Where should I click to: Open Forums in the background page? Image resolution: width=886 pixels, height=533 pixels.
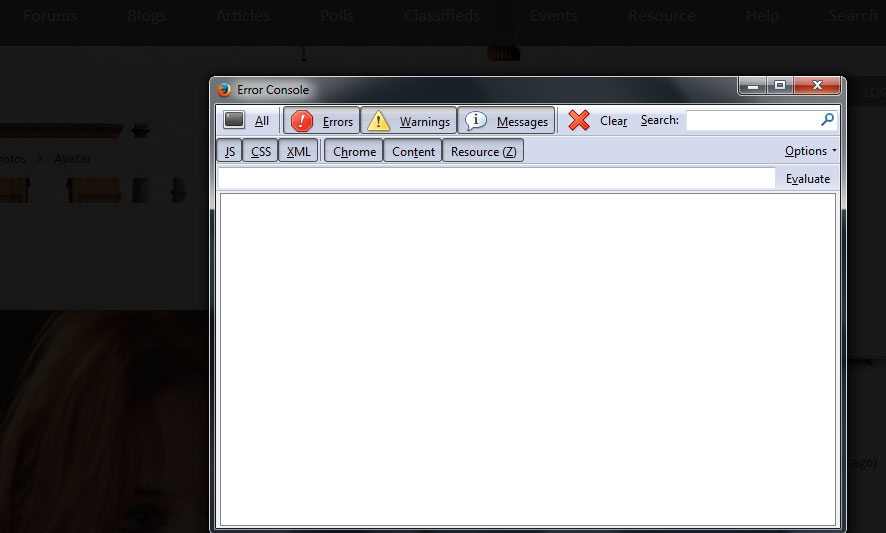coord(50,15)
